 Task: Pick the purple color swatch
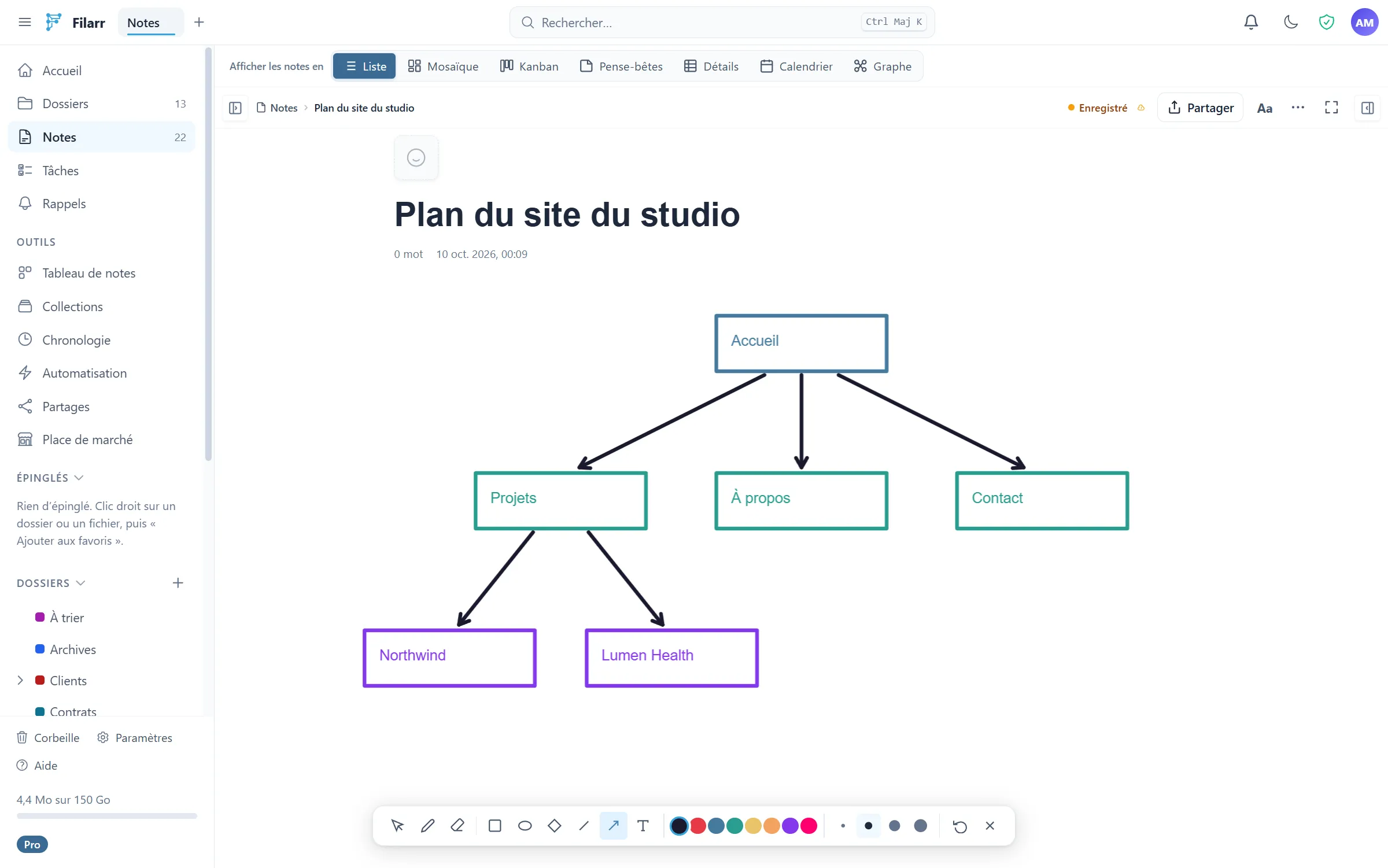coord(790,826)
